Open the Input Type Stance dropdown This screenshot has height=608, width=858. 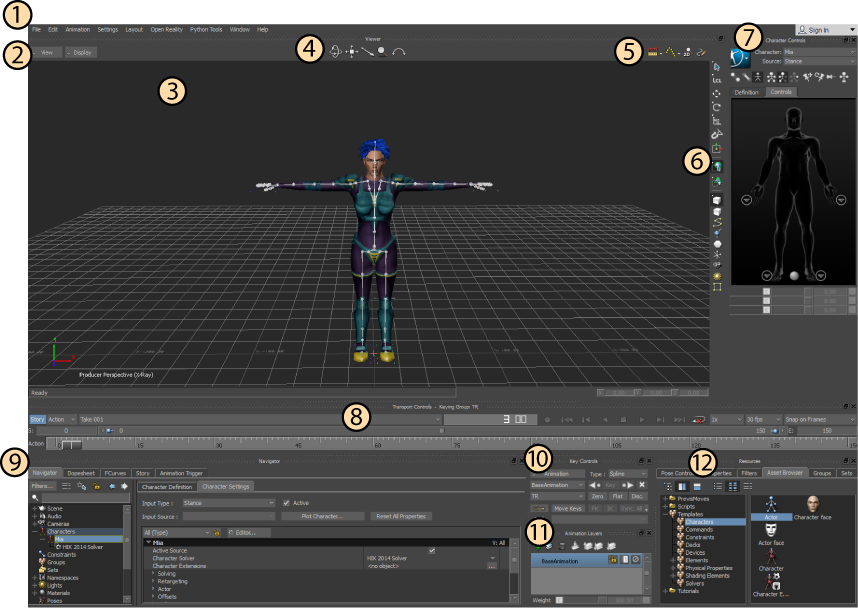(x=228, y=503)
